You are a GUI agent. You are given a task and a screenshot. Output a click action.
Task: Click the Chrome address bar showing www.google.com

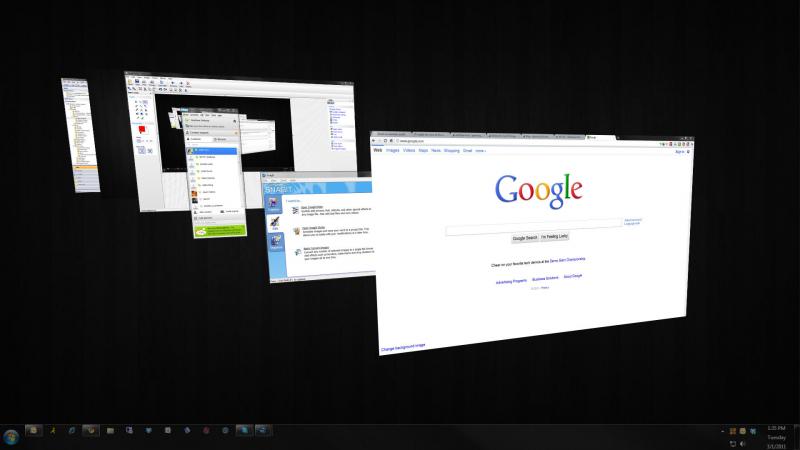tap(526, 141)
